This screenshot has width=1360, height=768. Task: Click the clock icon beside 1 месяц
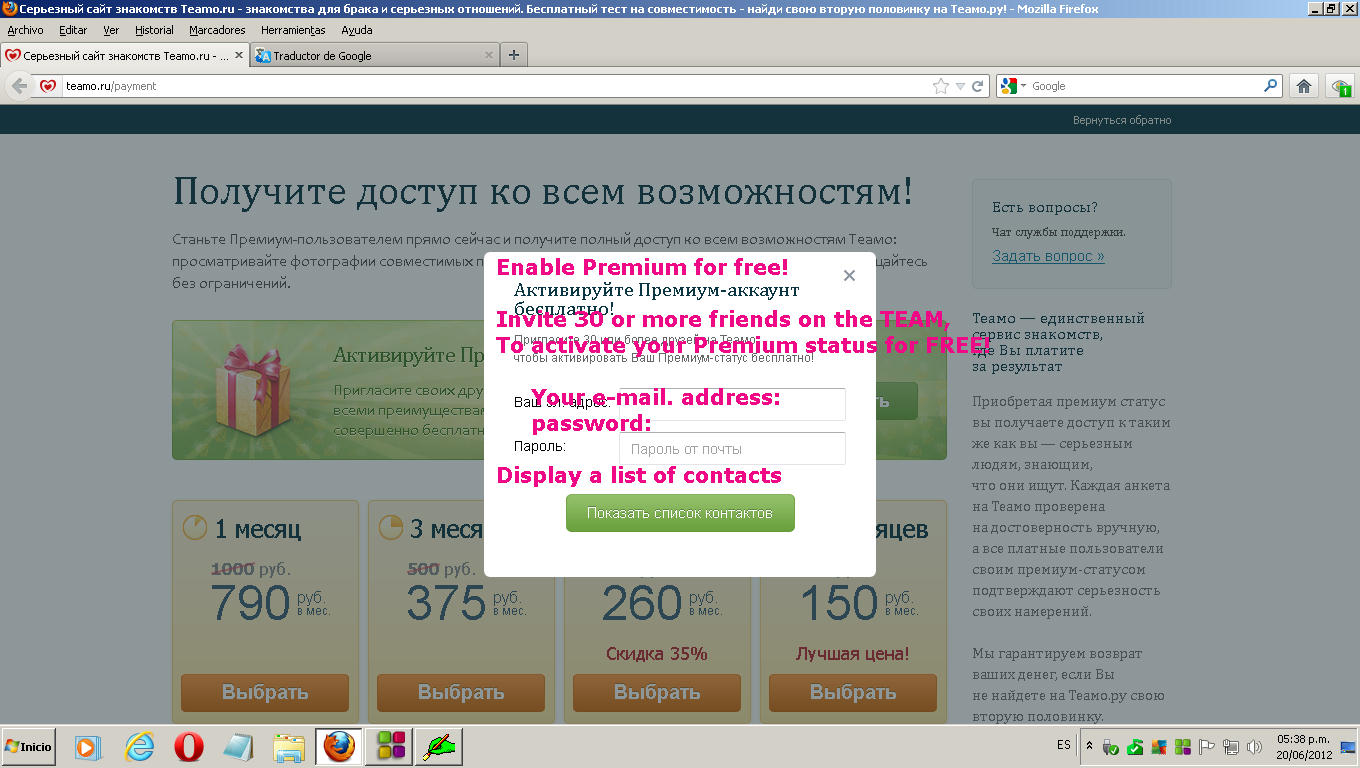click(195, 527)
